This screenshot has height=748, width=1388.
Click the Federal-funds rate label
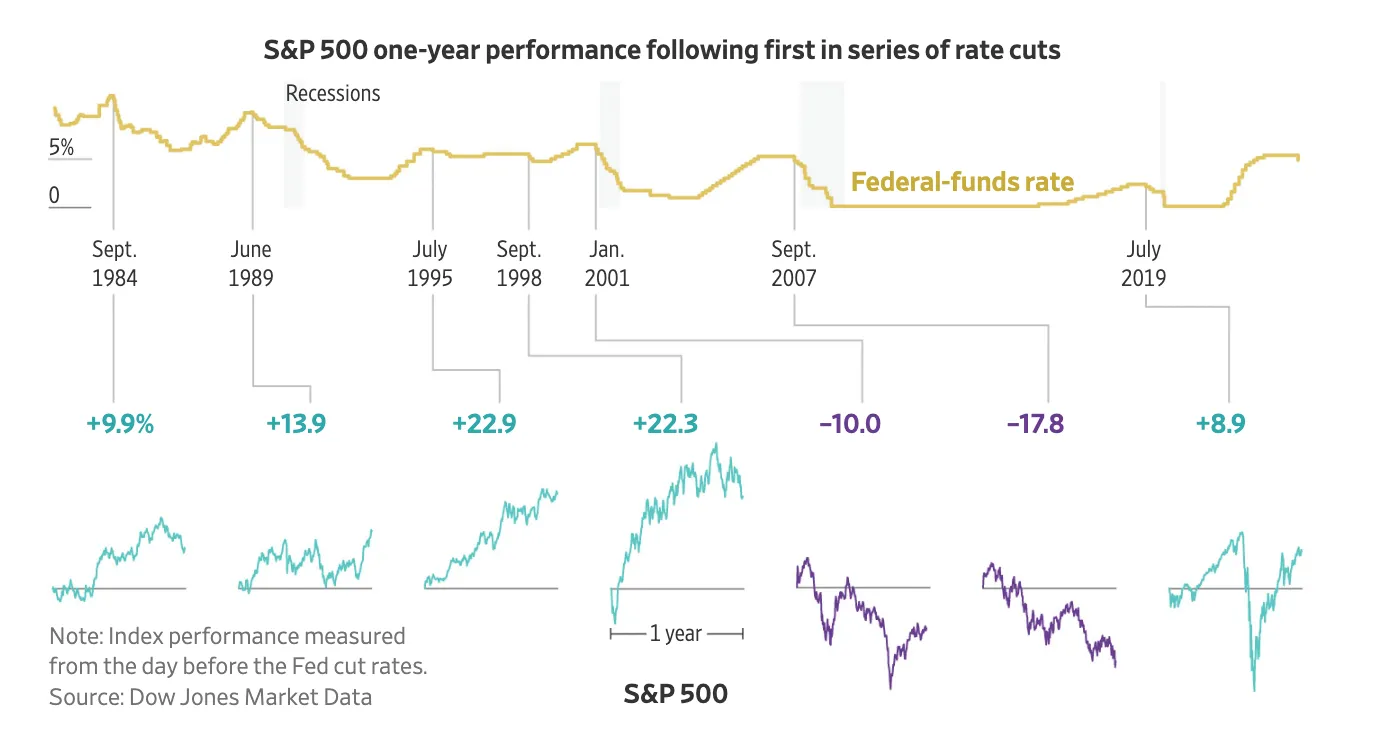coord(962,182)
